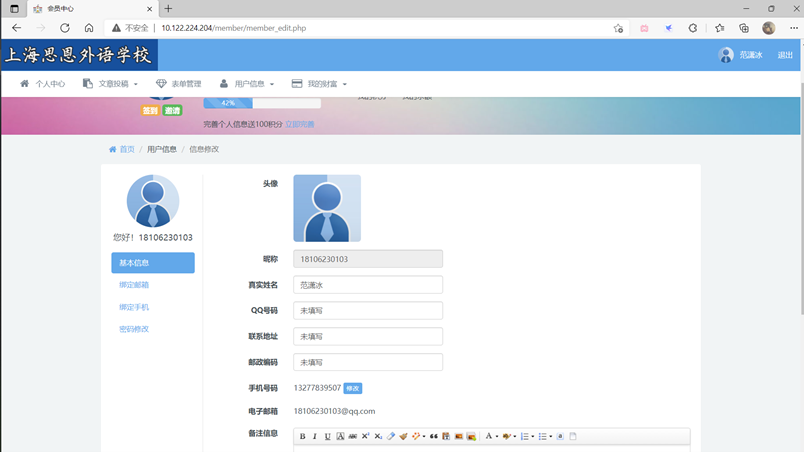Click the 联系地址 input field
This screenshot has width=804, height=452.
coord(368,336)
